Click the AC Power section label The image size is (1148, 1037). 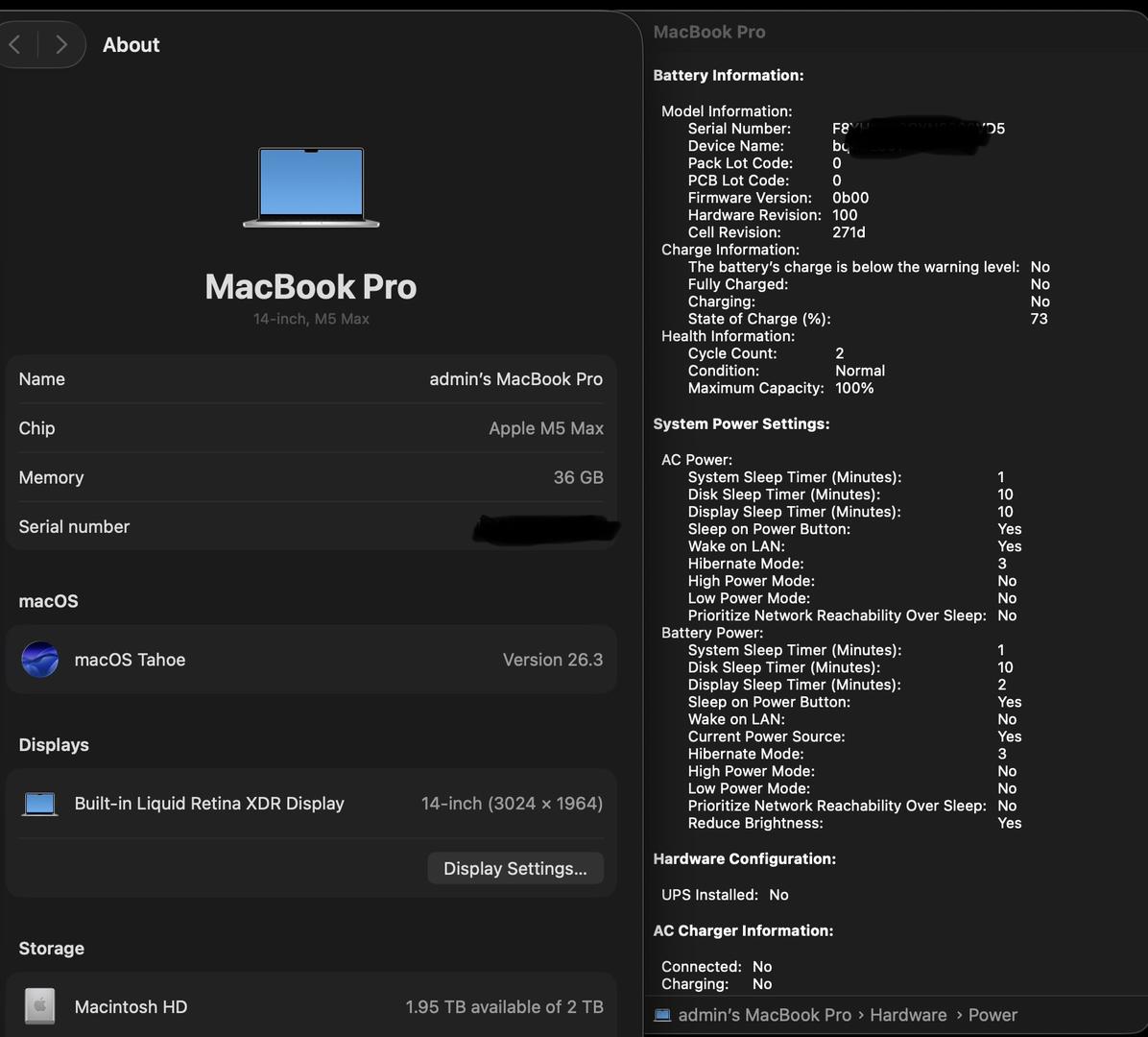[697, 460]
